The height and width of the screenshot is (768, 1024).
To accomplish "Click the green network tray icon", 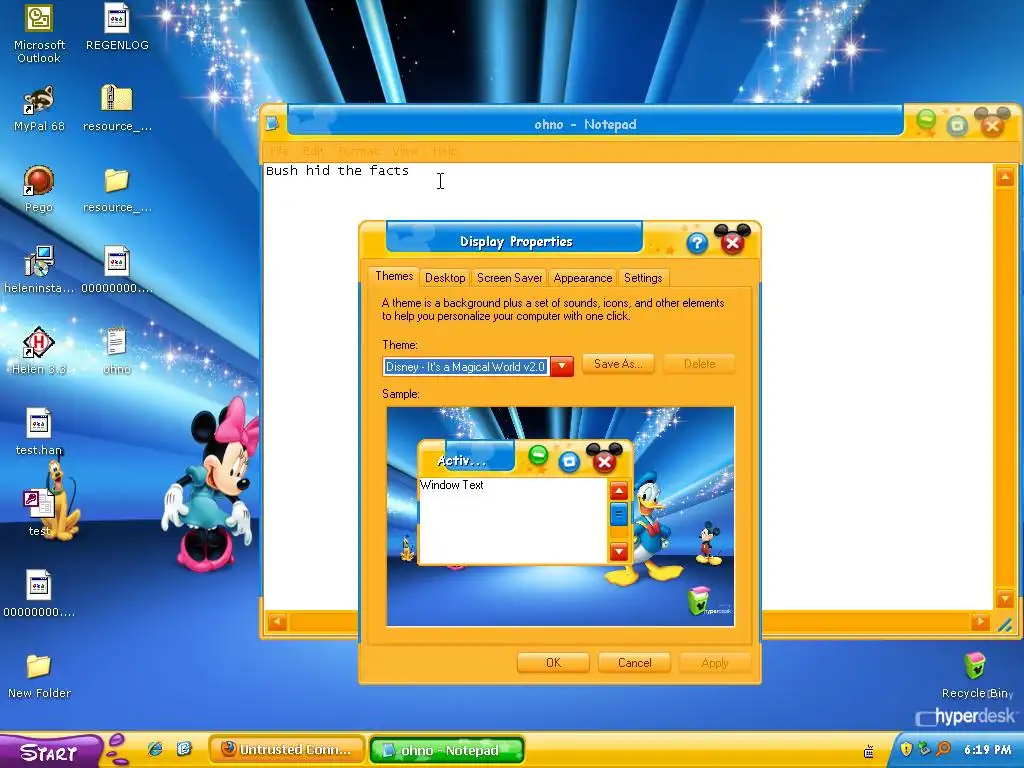I will click(924, 749).
